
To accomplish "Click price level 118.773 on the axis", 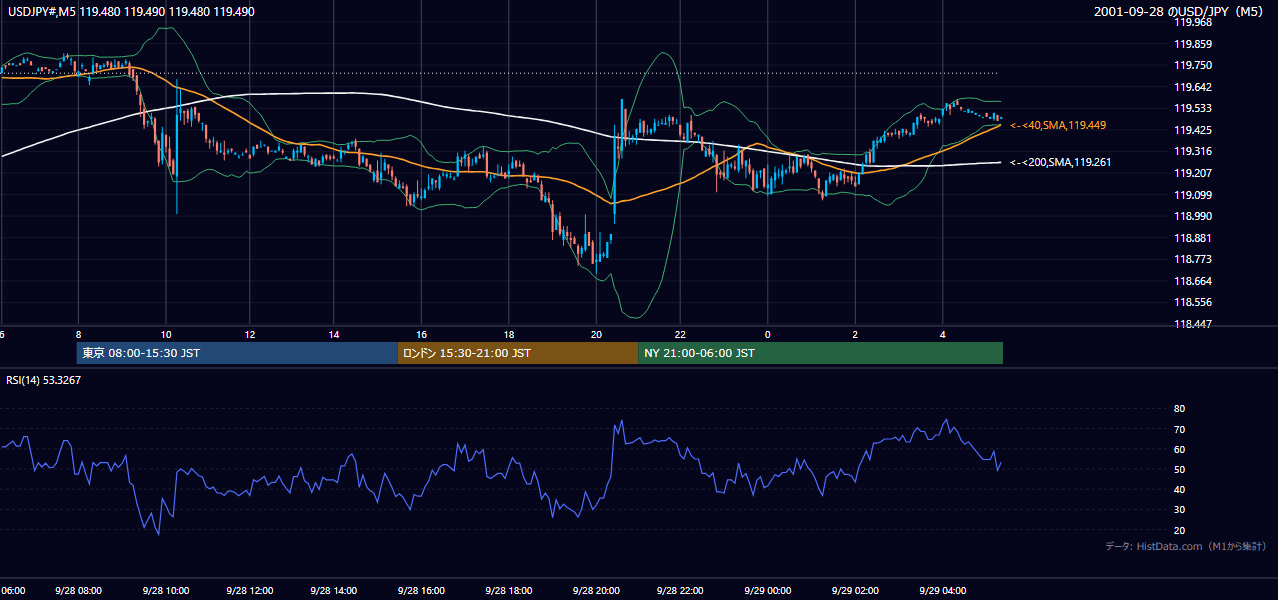I will point(1192,259).
